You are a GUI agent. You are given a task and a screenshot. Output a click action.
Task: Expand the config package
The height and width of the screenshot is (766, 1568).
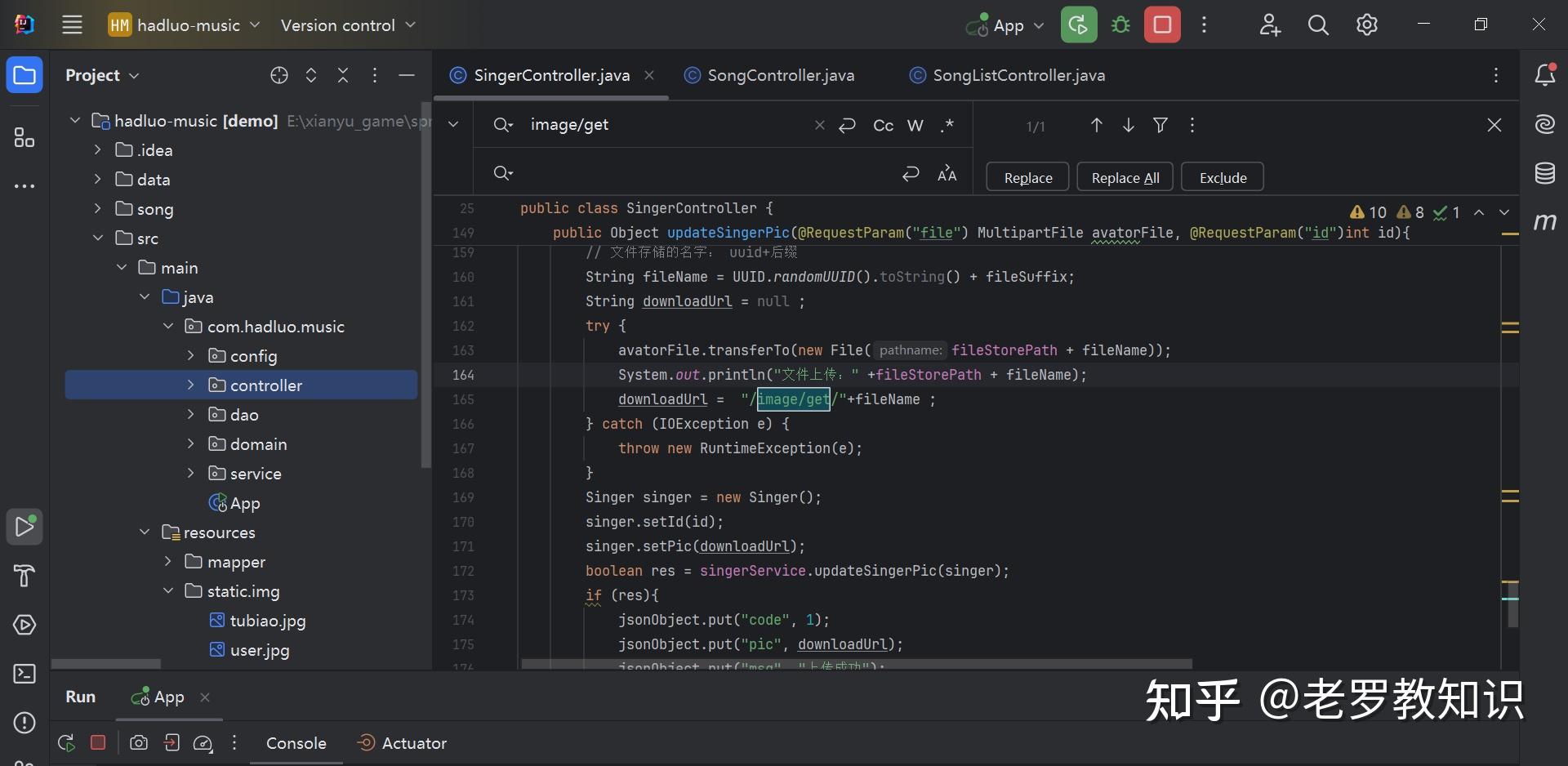(191, 355)
